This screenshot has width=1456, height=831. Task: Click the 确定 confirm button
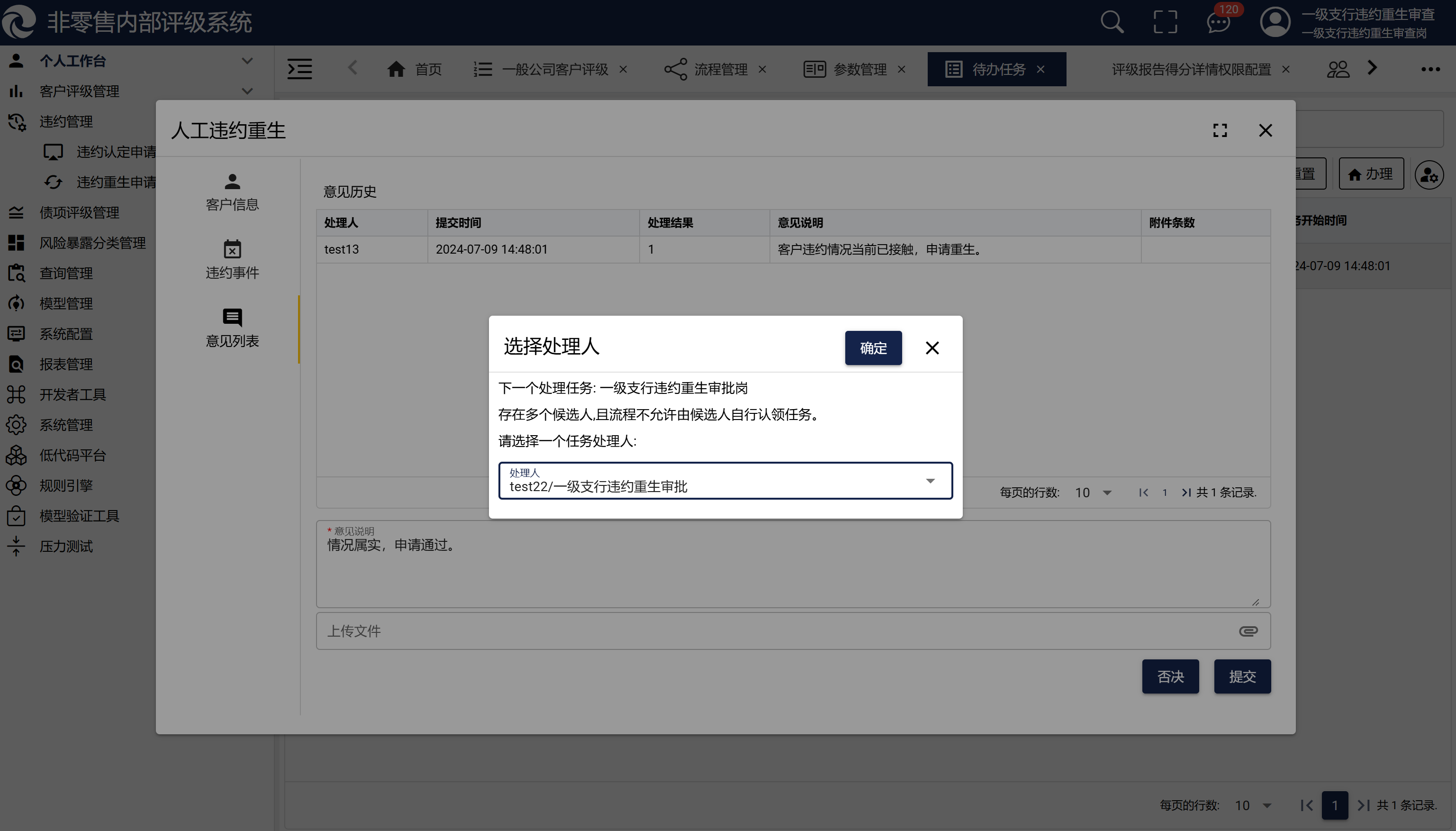coord(873,347)
